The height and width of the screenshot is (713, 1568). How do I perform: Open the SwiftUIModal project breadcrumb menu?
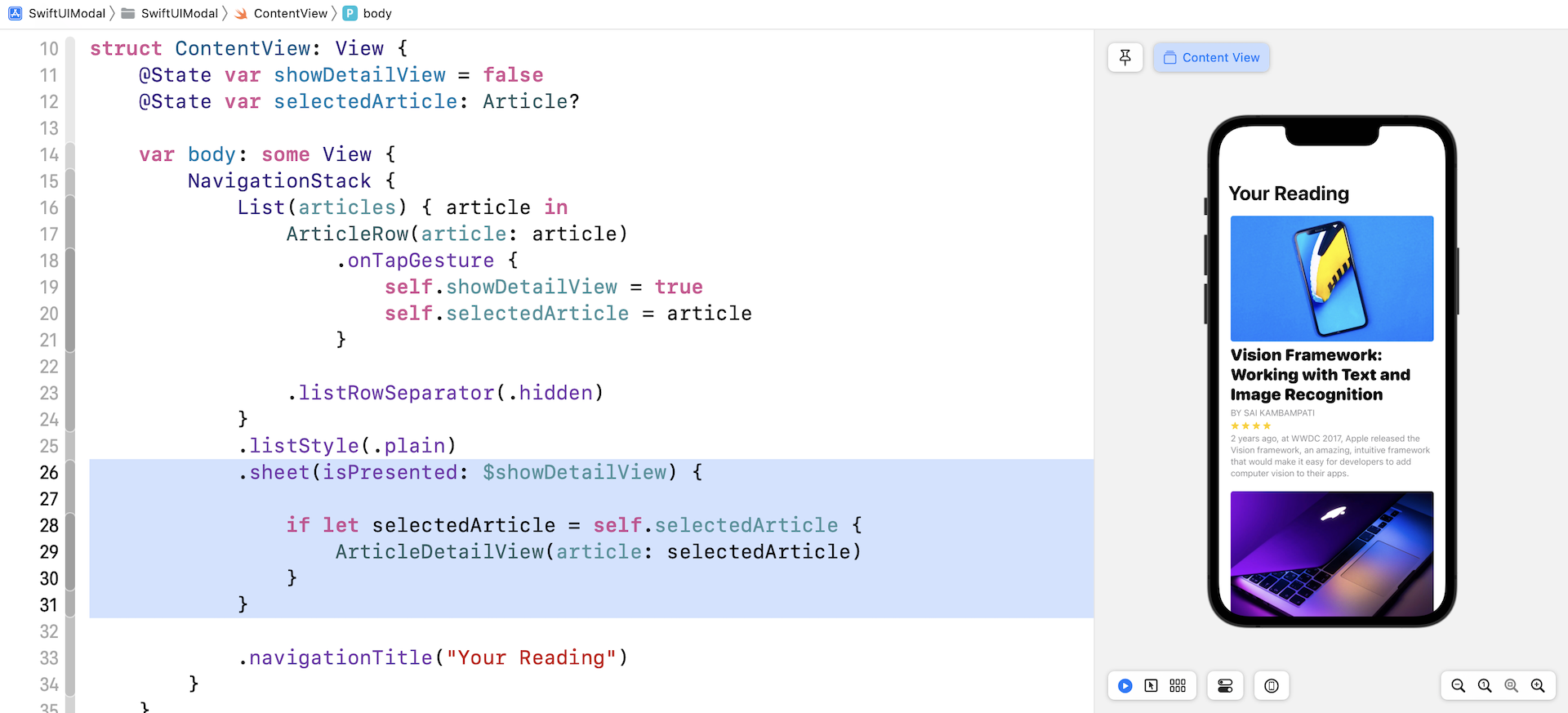[66, 13]
